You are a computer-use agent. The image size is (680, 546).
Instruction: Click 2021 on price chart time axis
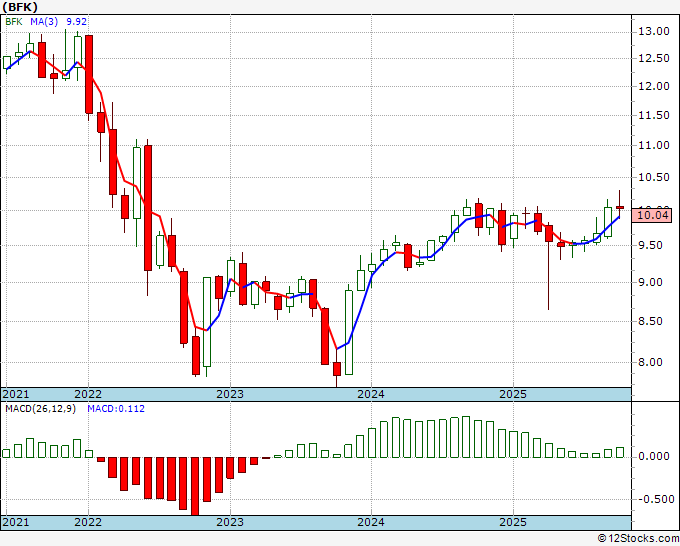click(x=16, y=394)
